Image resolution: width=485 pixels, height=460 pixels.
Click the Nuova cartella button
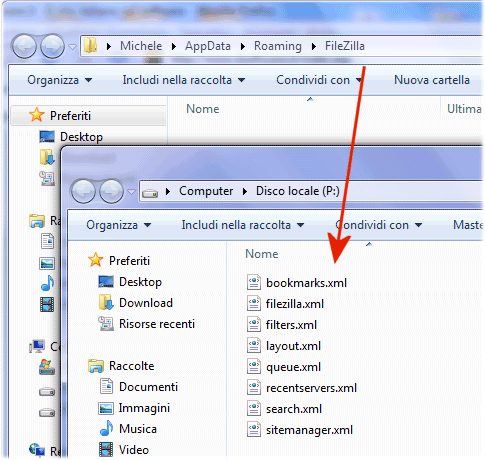(x=432, y=80)
